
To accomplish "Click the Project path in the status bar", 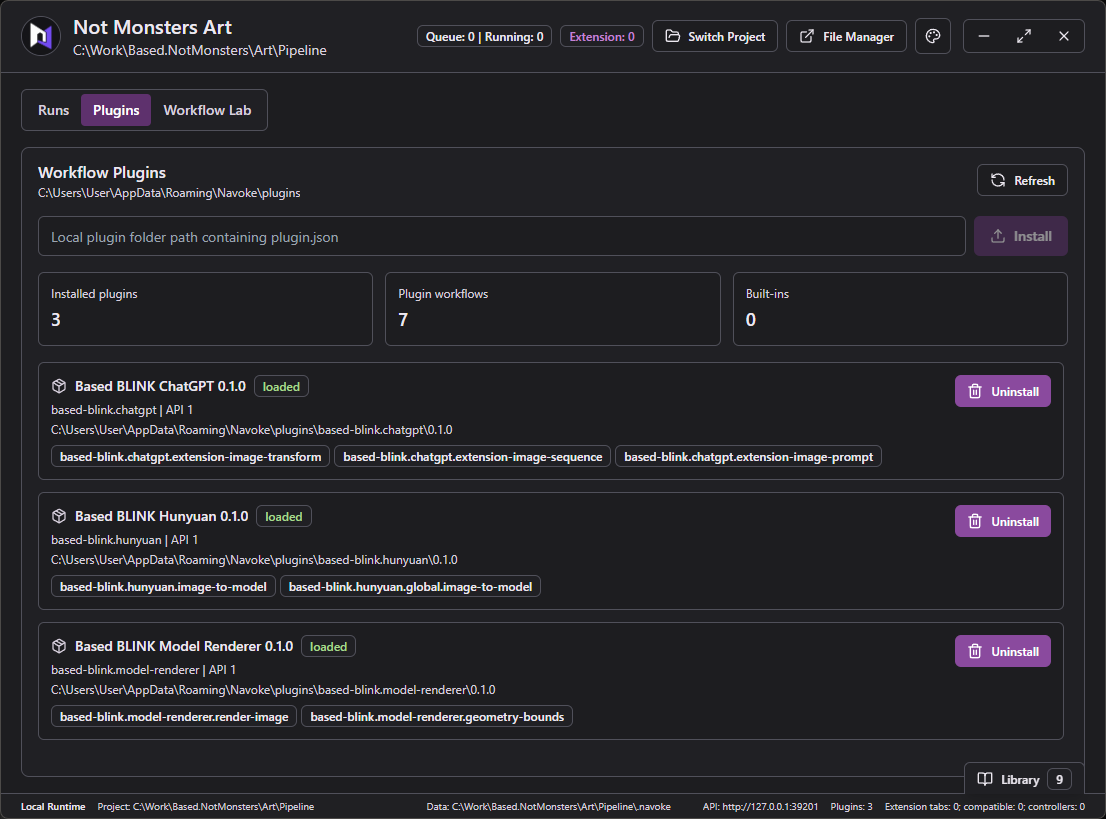I will (x=206, y=806).
